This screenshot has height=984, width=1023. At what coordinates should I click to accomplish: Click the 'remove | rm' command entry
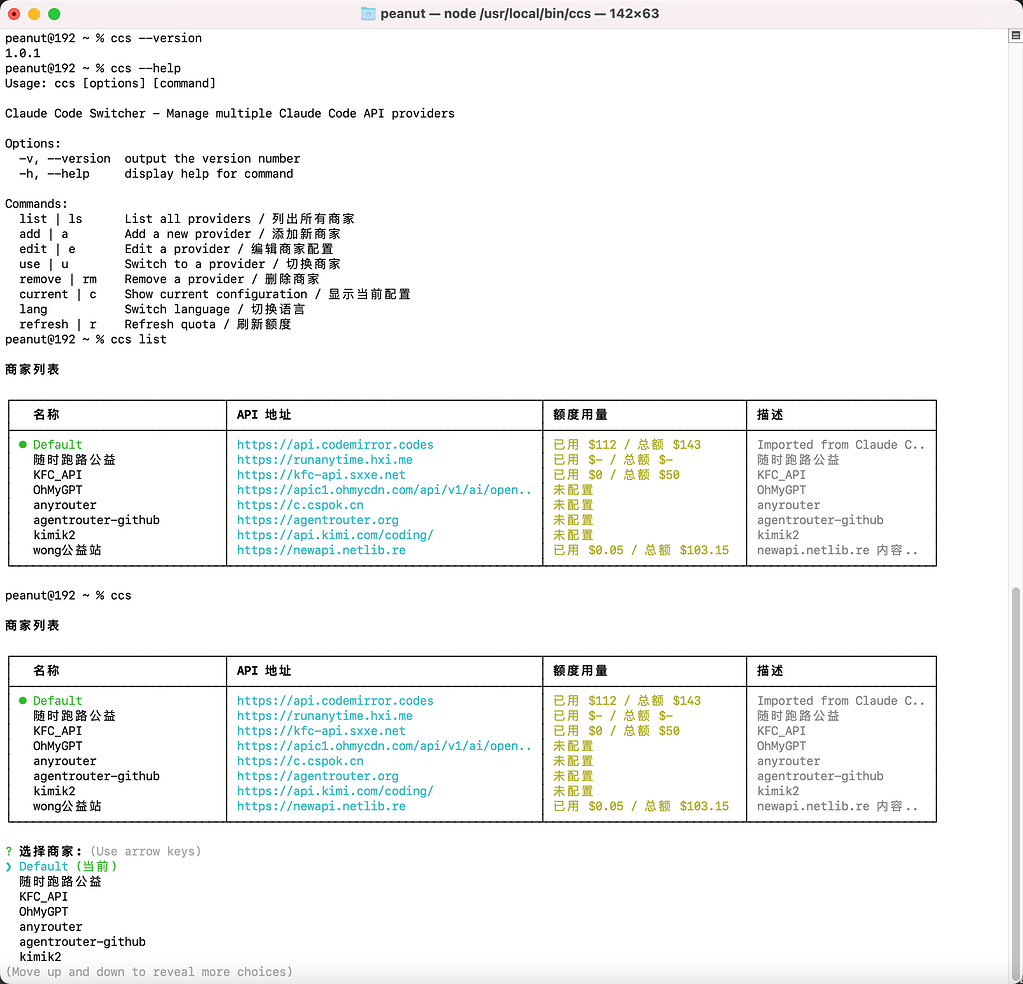point(169,279)
